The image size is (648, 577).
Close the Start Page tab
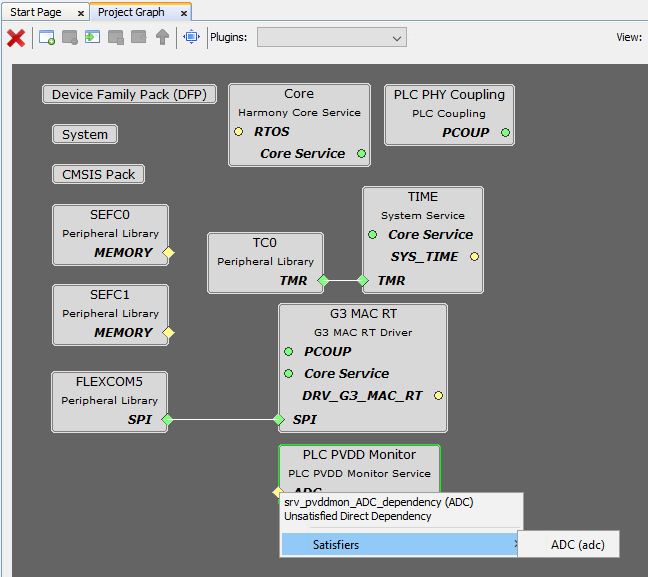click(81, 14)
